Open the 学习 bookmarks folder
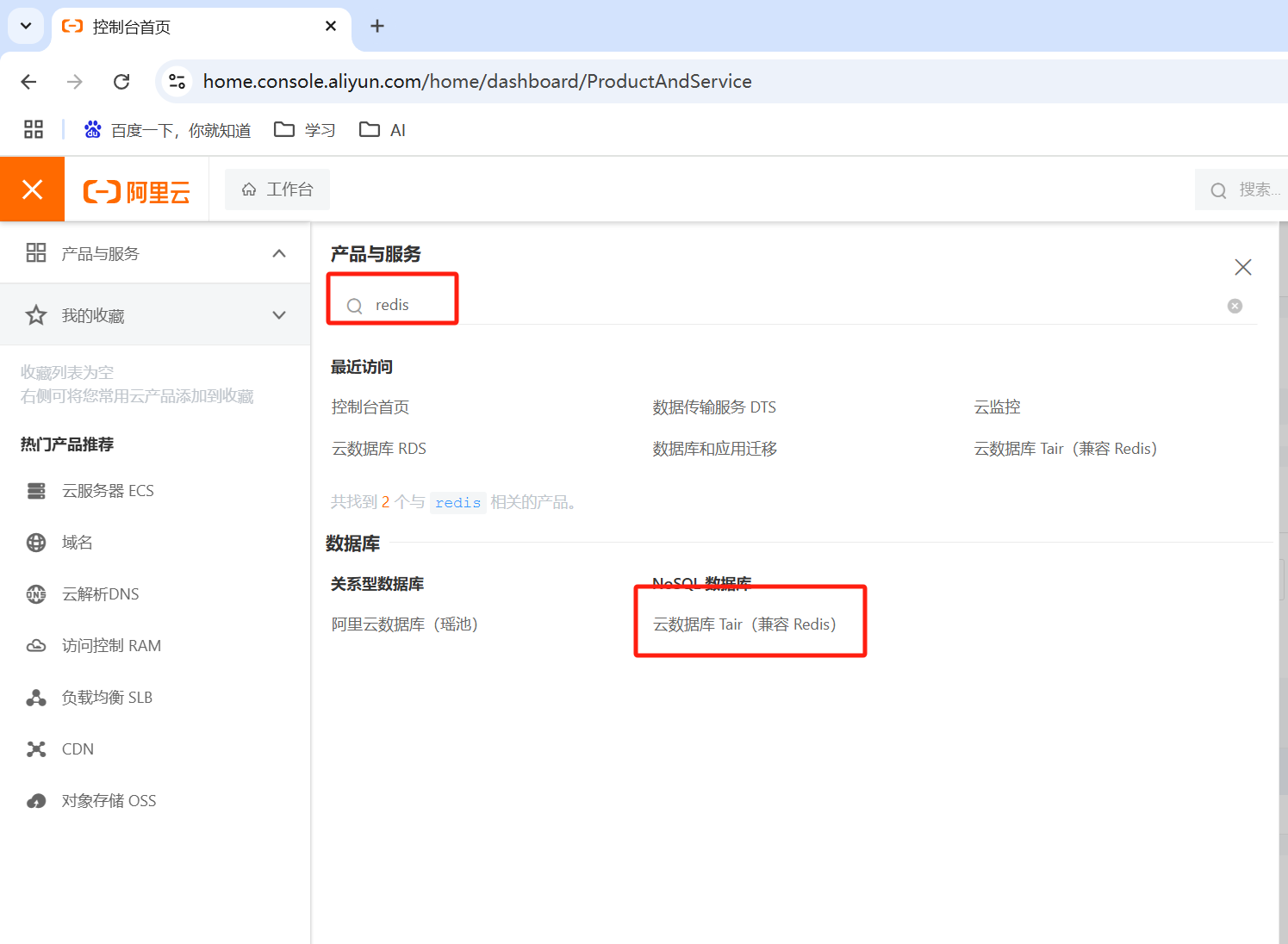 coord(303,129)
